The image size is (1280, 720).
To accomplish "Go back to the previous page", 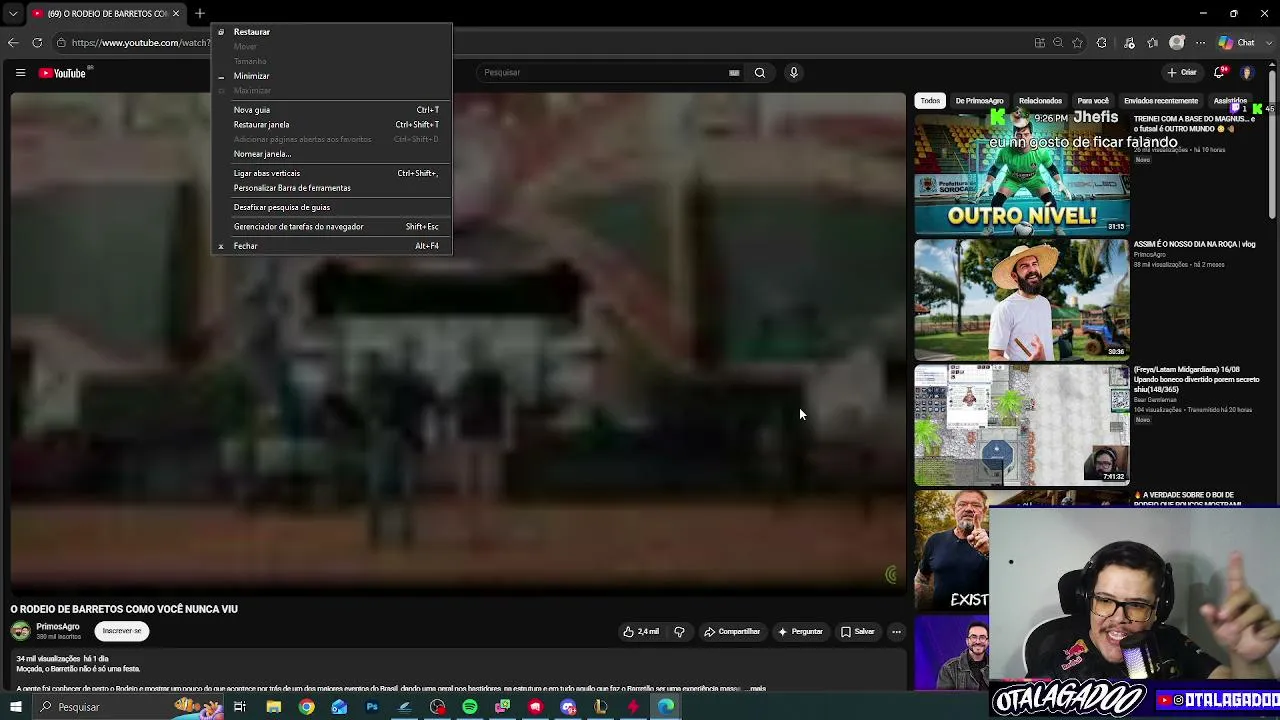I will (13, 43).
